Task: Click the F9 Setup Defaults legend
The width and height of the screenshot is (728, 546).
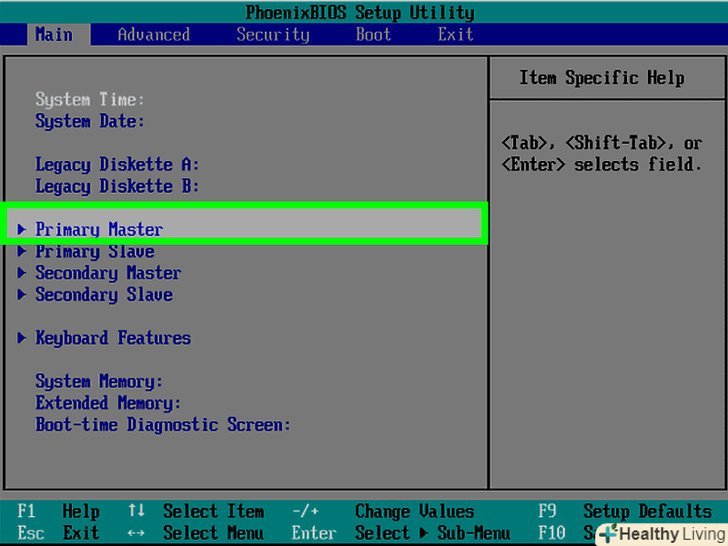Action: pyautogui.click(x=625, y=512)
